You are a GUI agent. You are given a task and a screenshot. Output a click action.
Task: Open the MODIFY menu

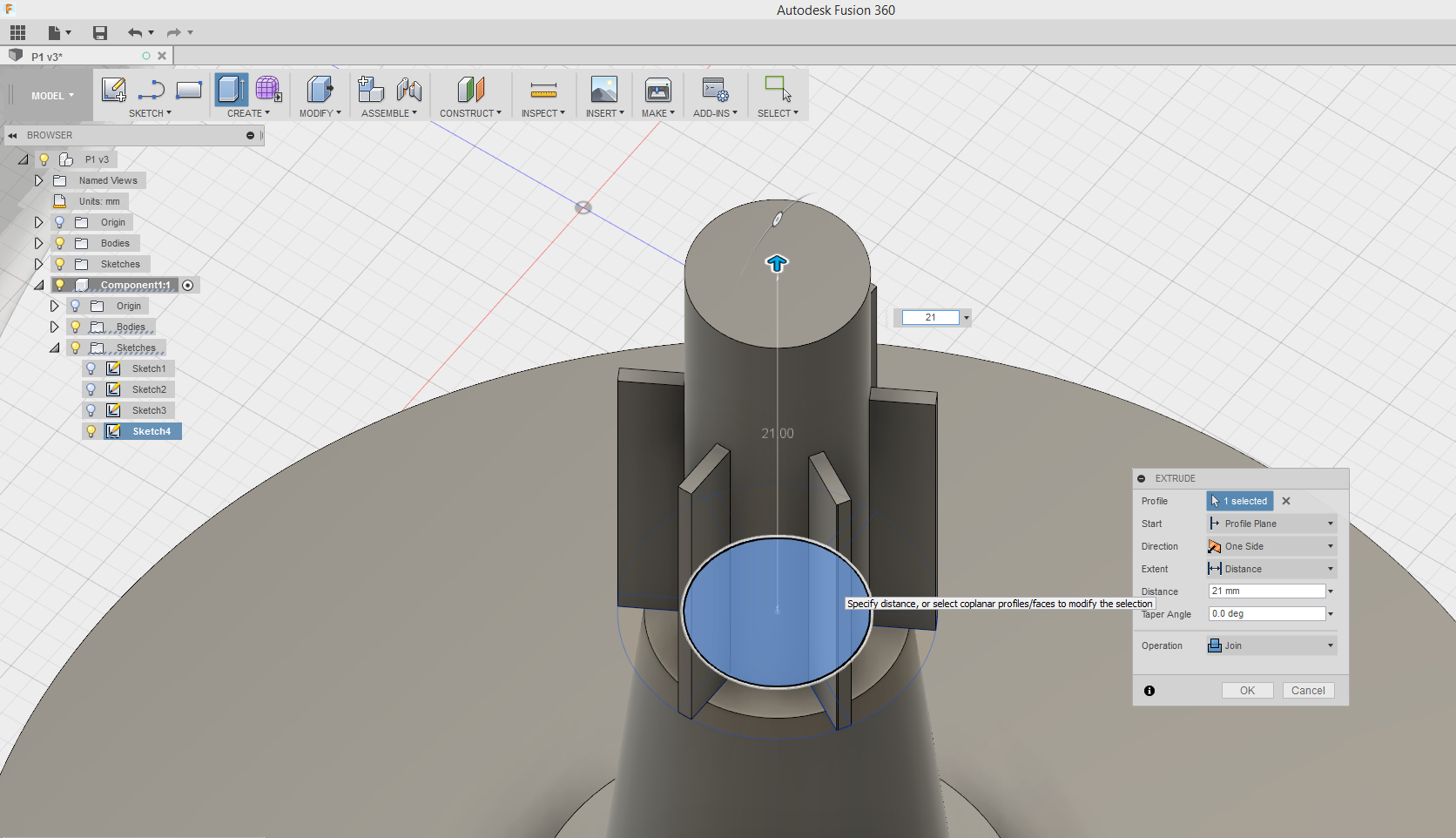pyautogui.click(x=320, y=113)
